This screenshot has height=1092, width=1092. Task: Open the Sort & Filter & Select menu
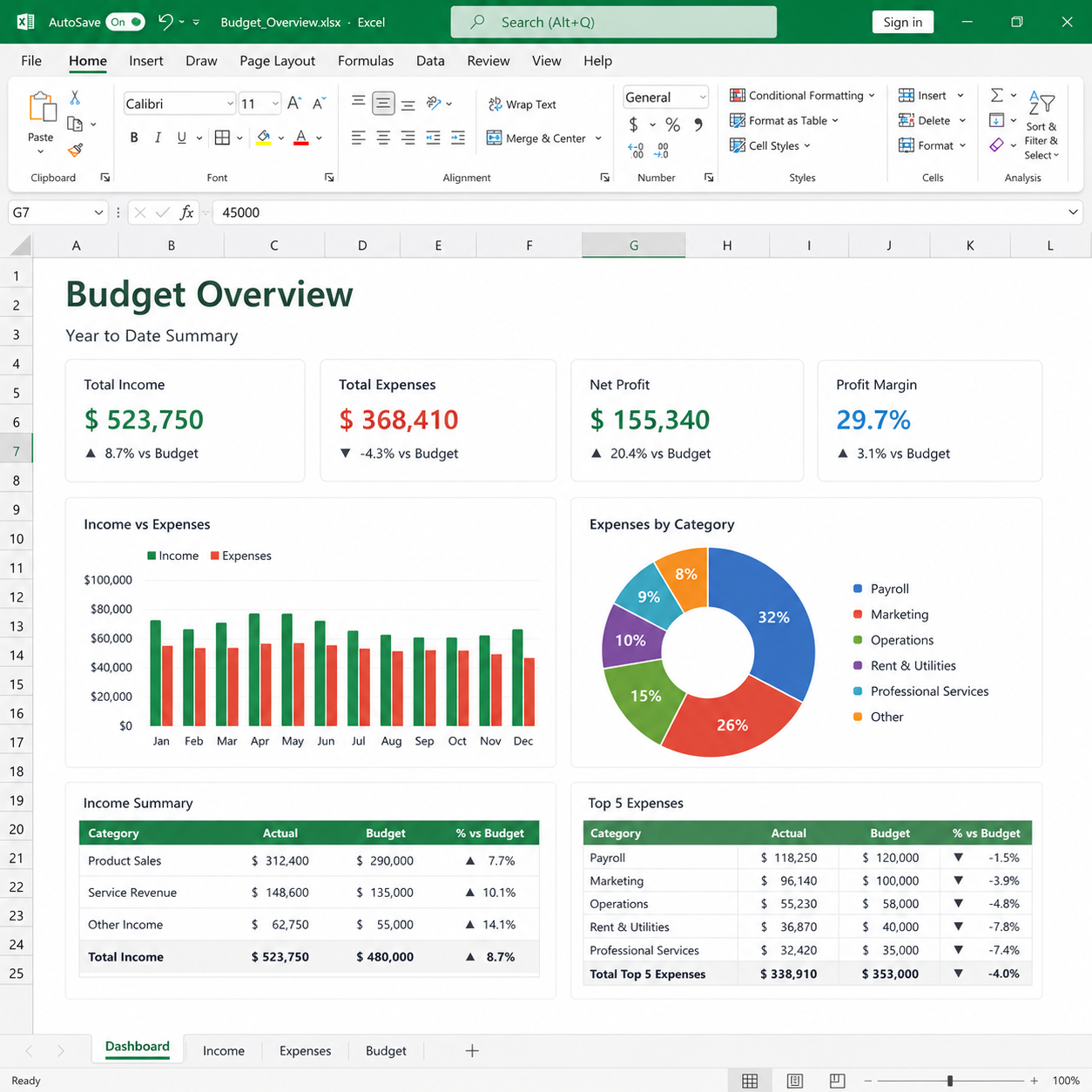tap(1041, 127)
